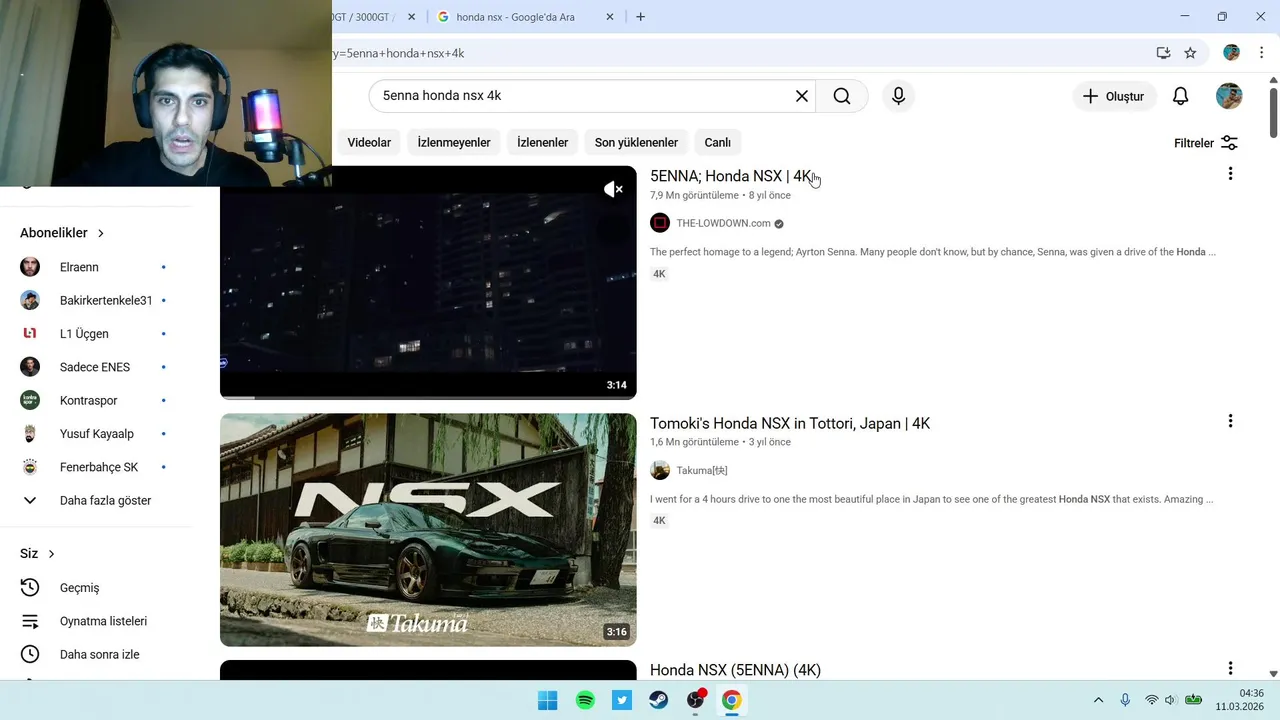Close the honda nsx Google tab
This screenshot has height=720, width=1280.
(x=610, y=17)
